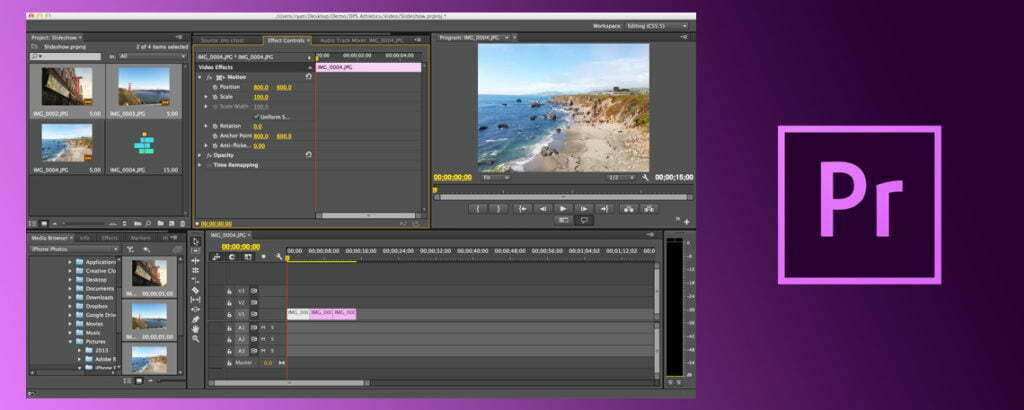
Task: Click the Lift button in Program monitor
Action: click(628, 208)
